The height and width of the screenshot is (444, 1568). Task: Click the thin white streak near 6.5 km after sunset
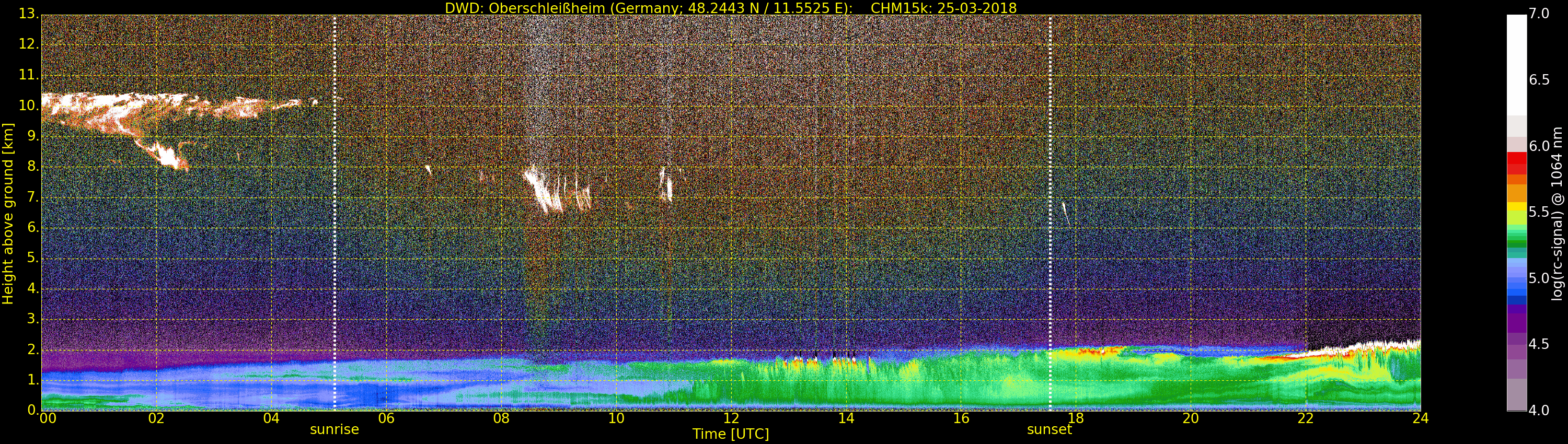tap(1066, 214)
